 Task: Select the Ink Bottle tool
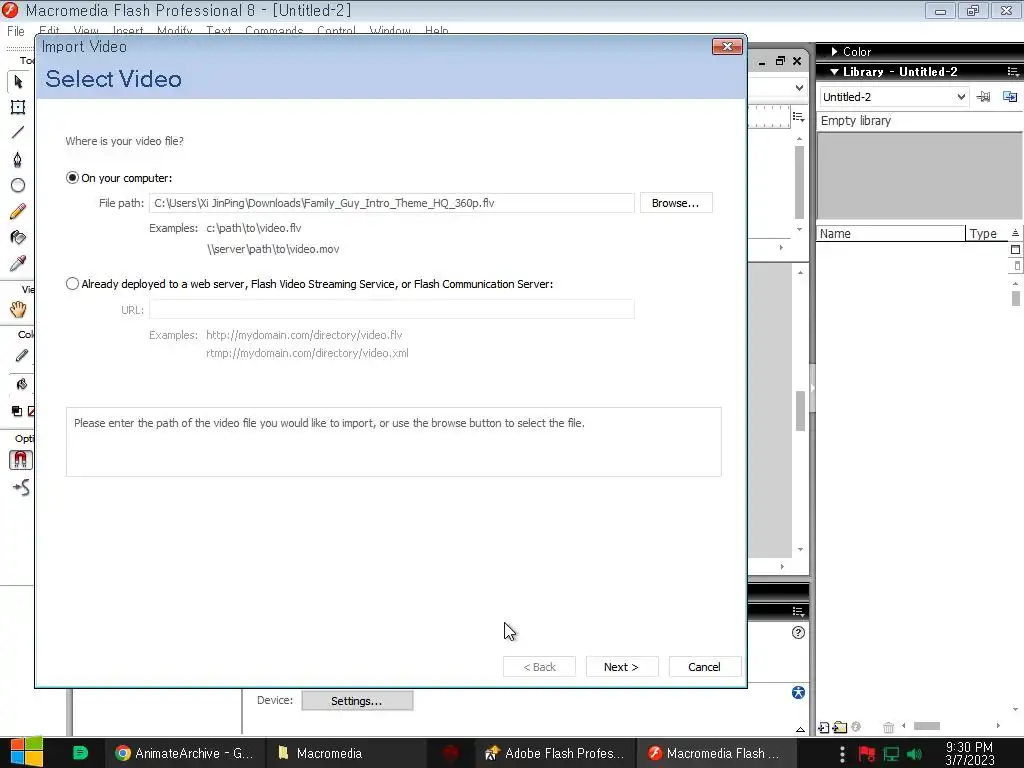tap(18, 238)
